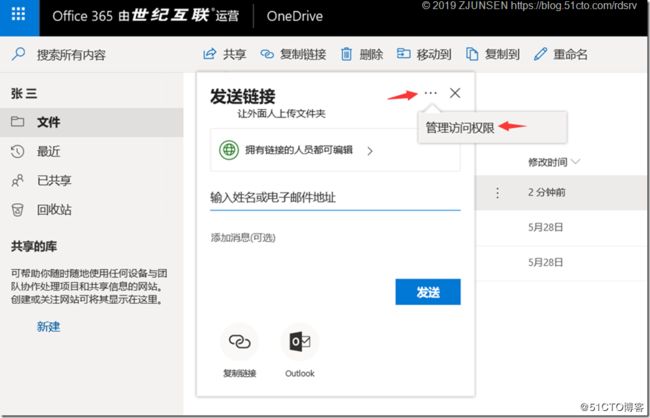This screenshot has height=418, width=650.
Task: Click 删除 text in the toolbar
Action: pyautogui.click(x=371, y=54)
